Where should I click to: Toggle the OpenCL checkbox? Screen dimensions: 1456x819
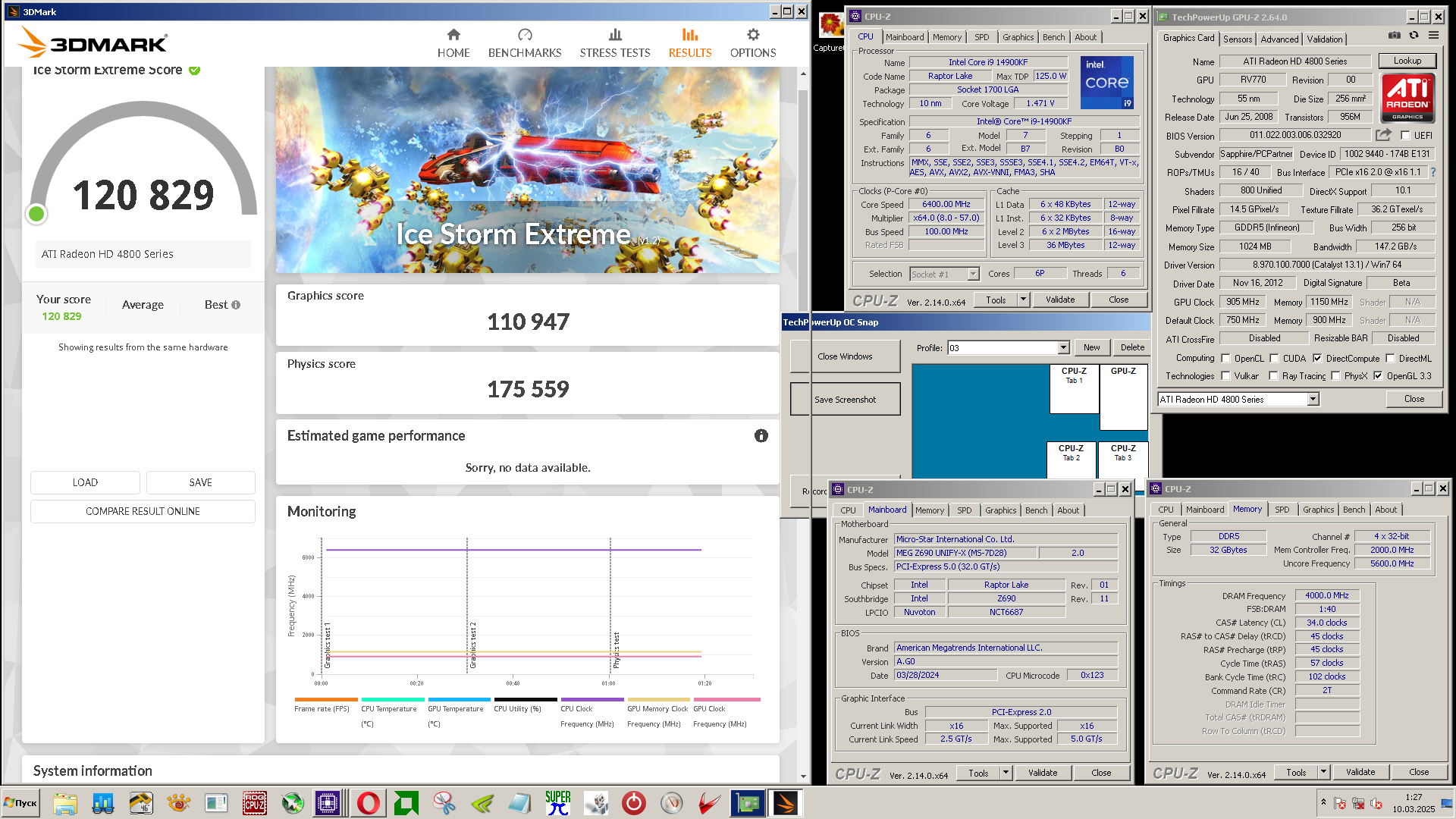pyautogui.click(x=1225, y=358)
